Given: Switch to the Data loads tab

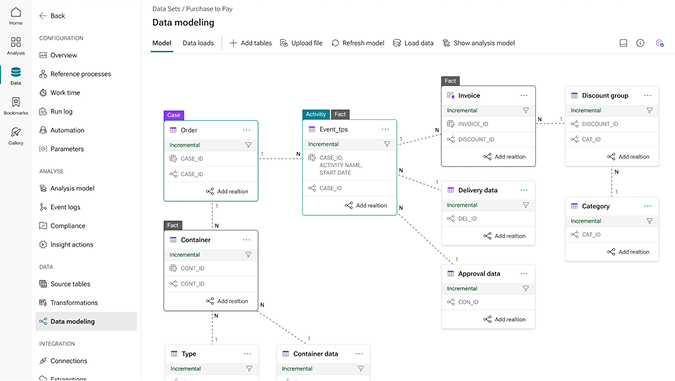Looking at the screenshot, I should click(x=198, y=43).
